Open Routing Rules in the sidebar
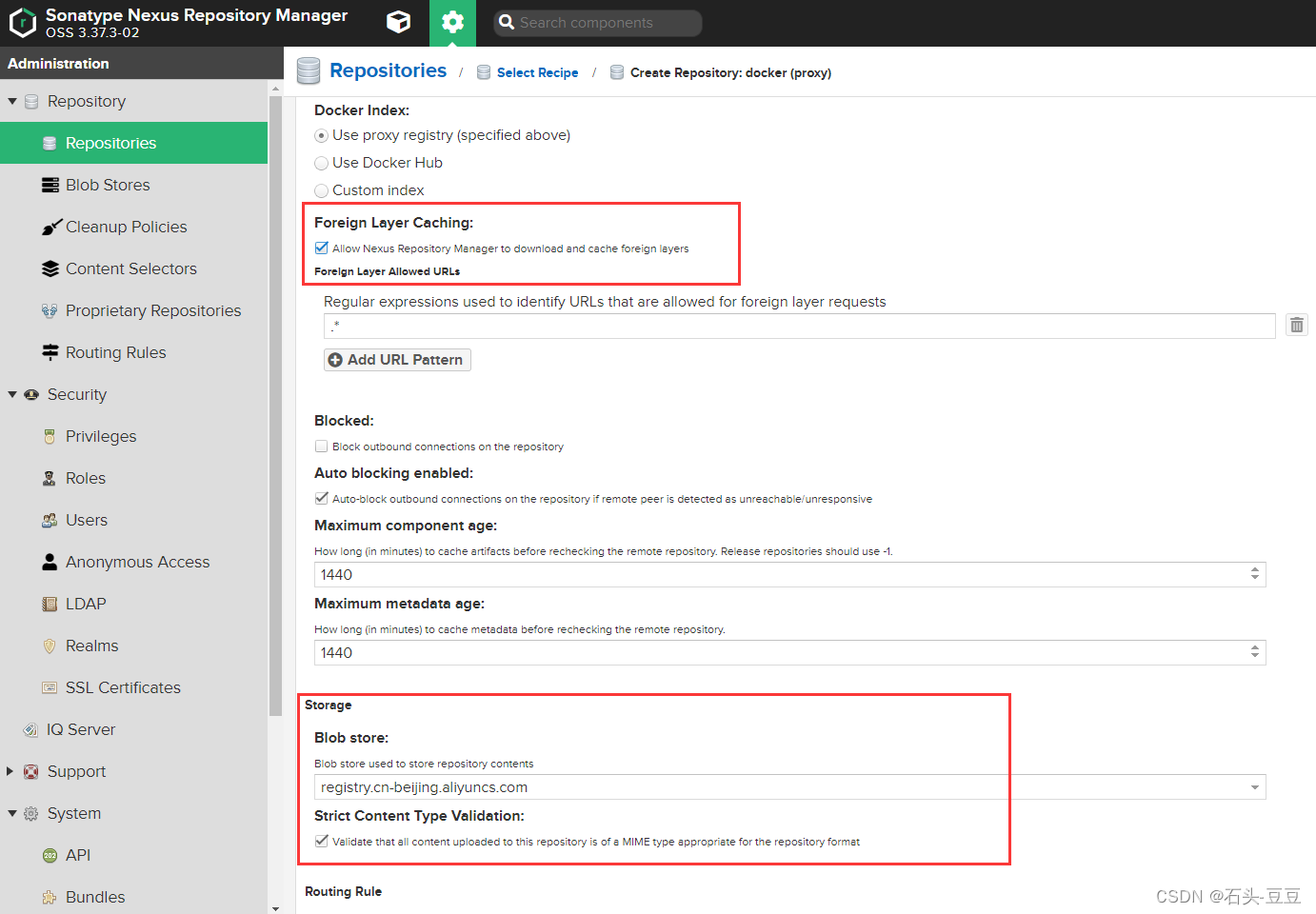The height and width of the screenshot is (914, 1316). coord(133,352)
